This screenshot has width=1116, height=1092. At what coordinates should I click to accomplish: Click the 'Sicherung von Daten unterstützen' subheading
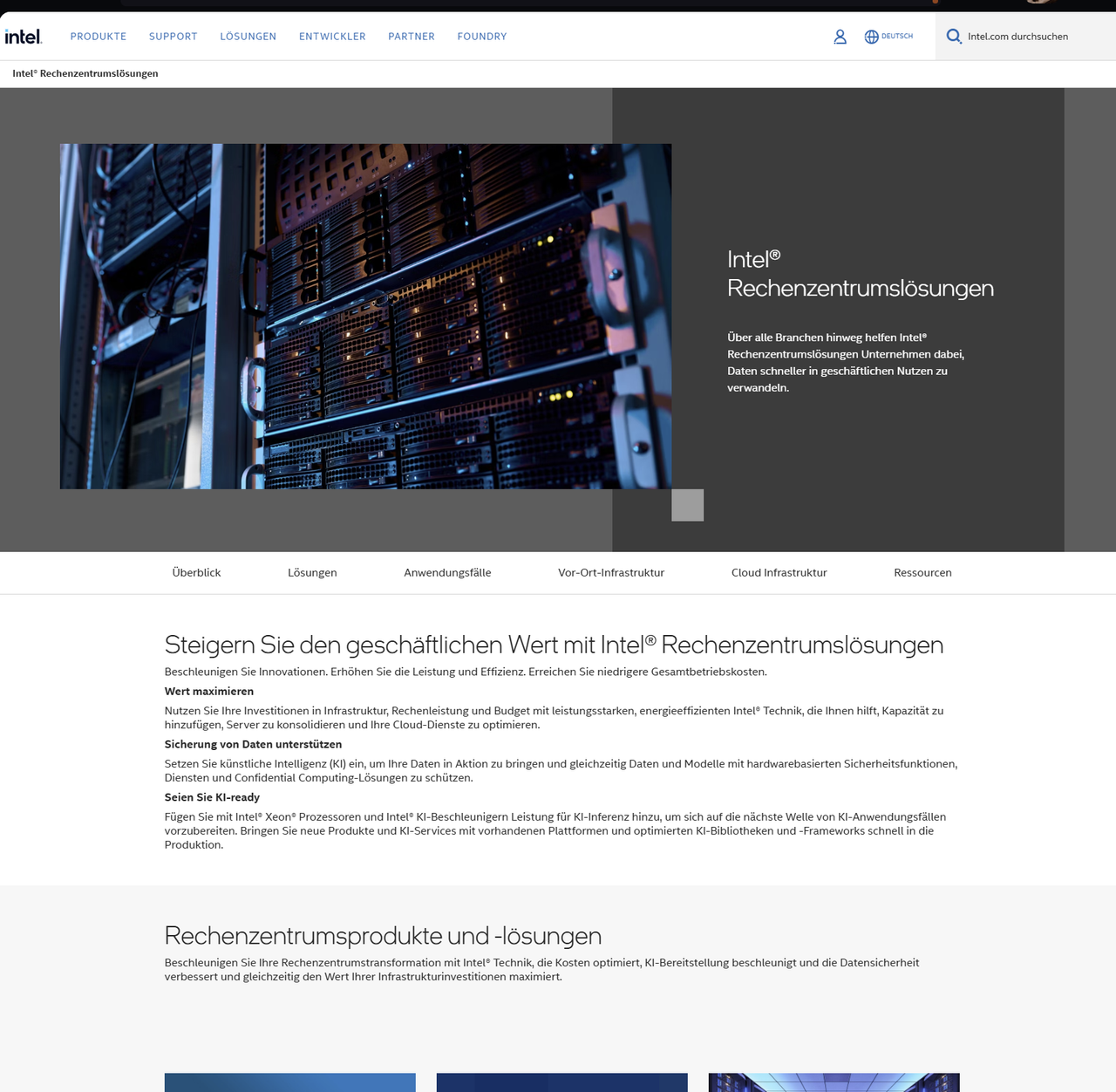(253, 745)
